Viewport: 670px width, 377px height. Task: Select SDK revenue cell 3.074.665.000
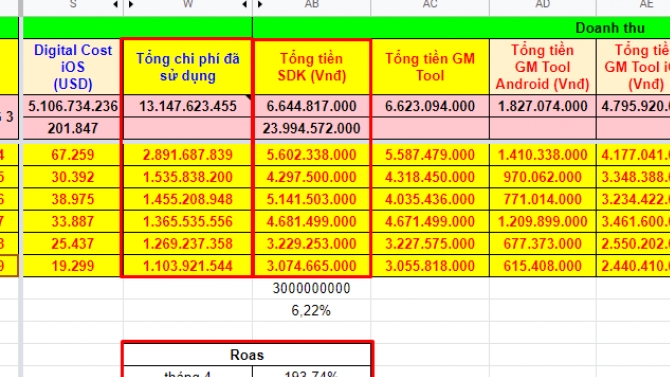[x=312, y=266]
